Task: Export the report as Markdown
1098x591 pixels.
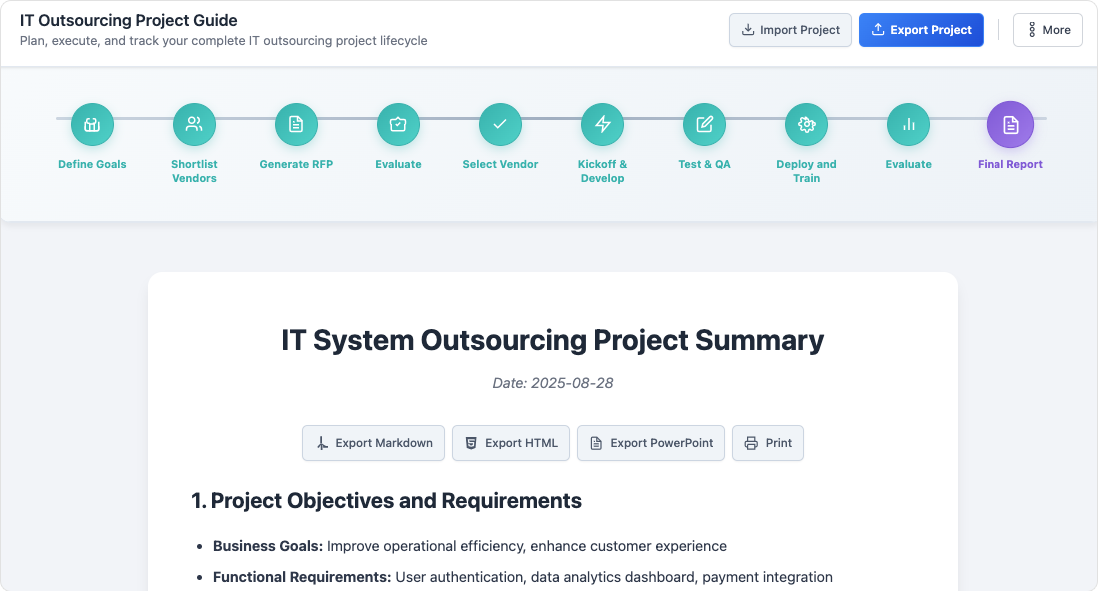Action: click(373, 443)
